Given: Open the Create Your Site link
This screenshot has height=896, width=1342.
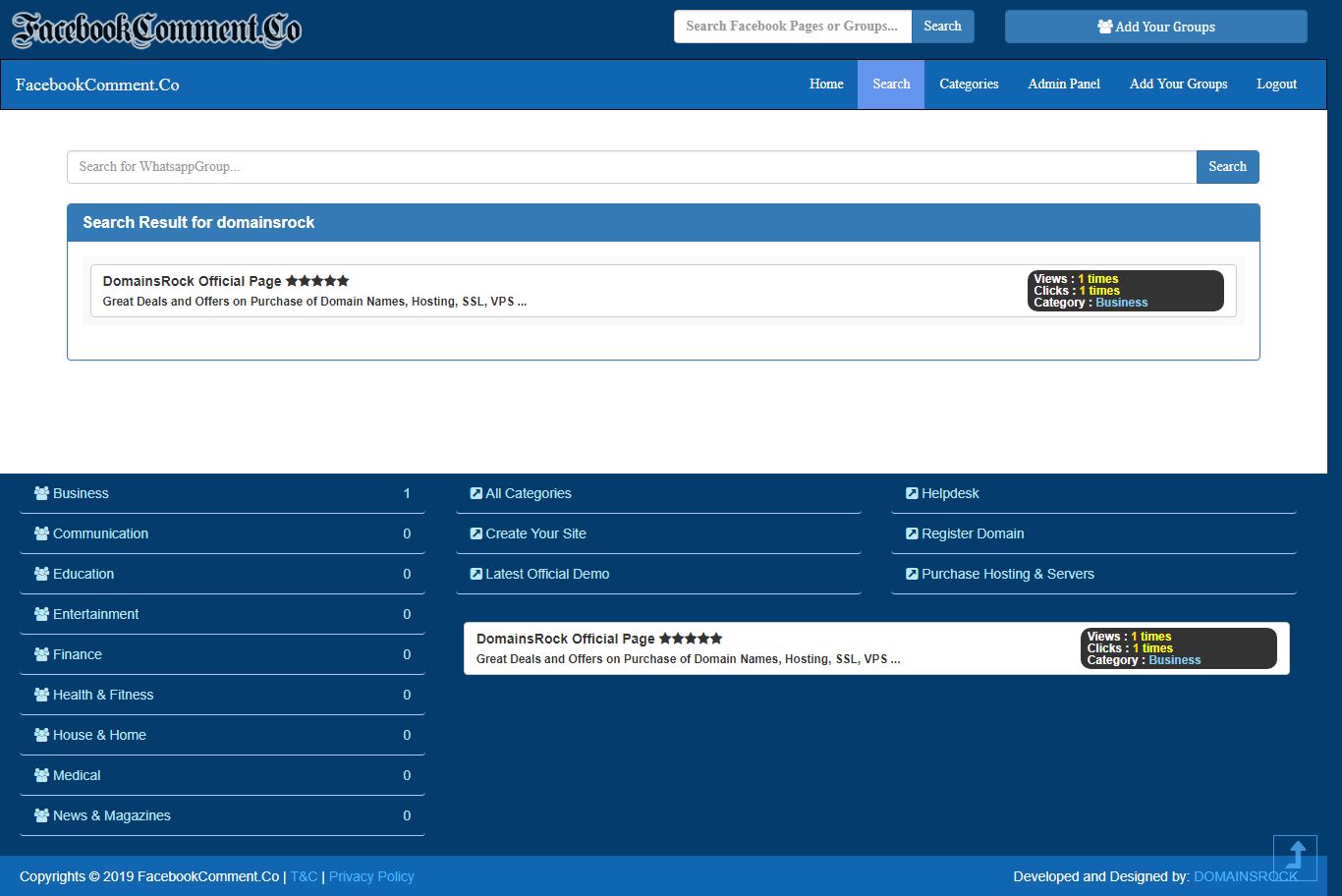Looking at the screenshot, I should point(535,533).
